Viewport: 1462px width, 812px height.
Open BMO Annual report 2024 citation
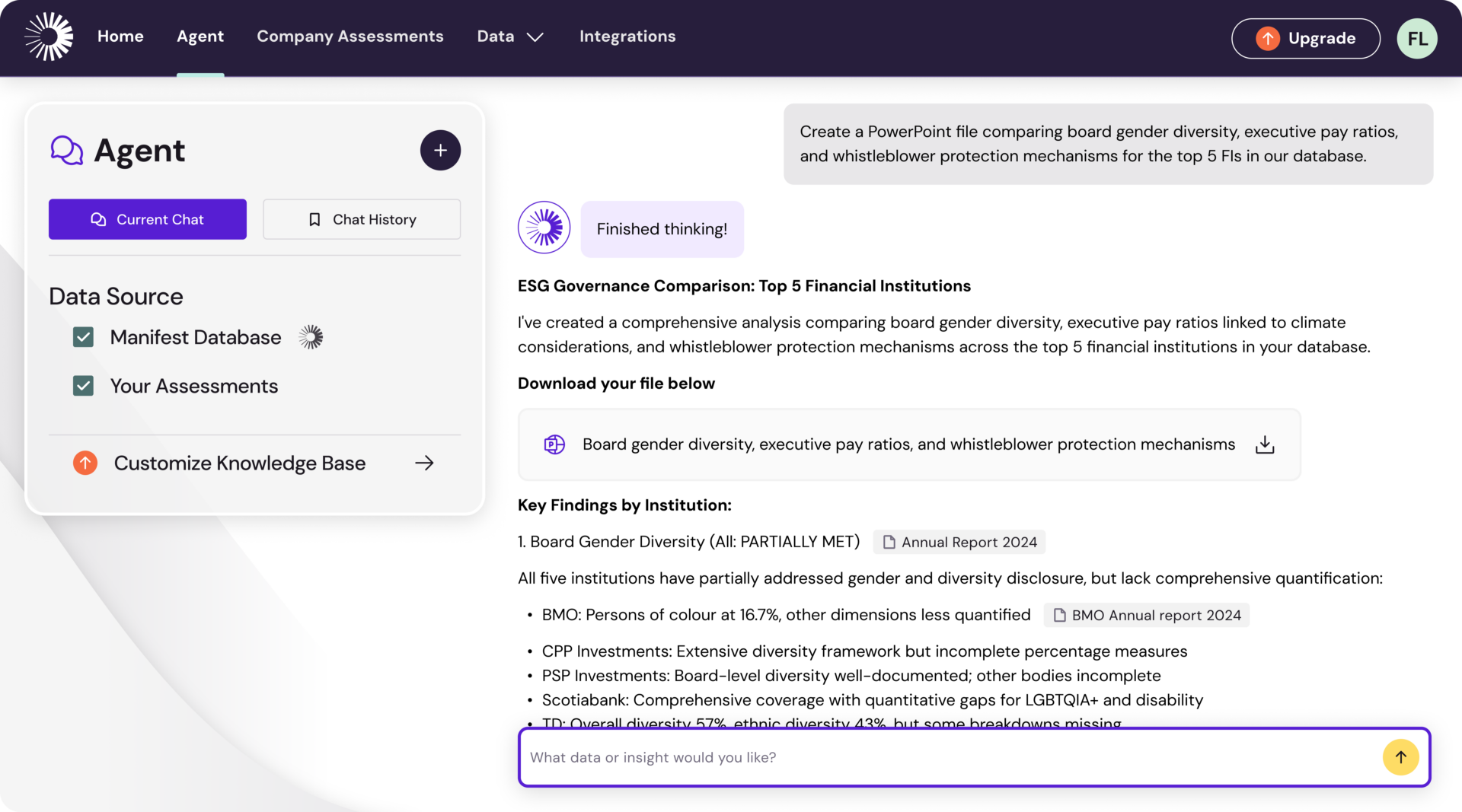(1147, 615)
